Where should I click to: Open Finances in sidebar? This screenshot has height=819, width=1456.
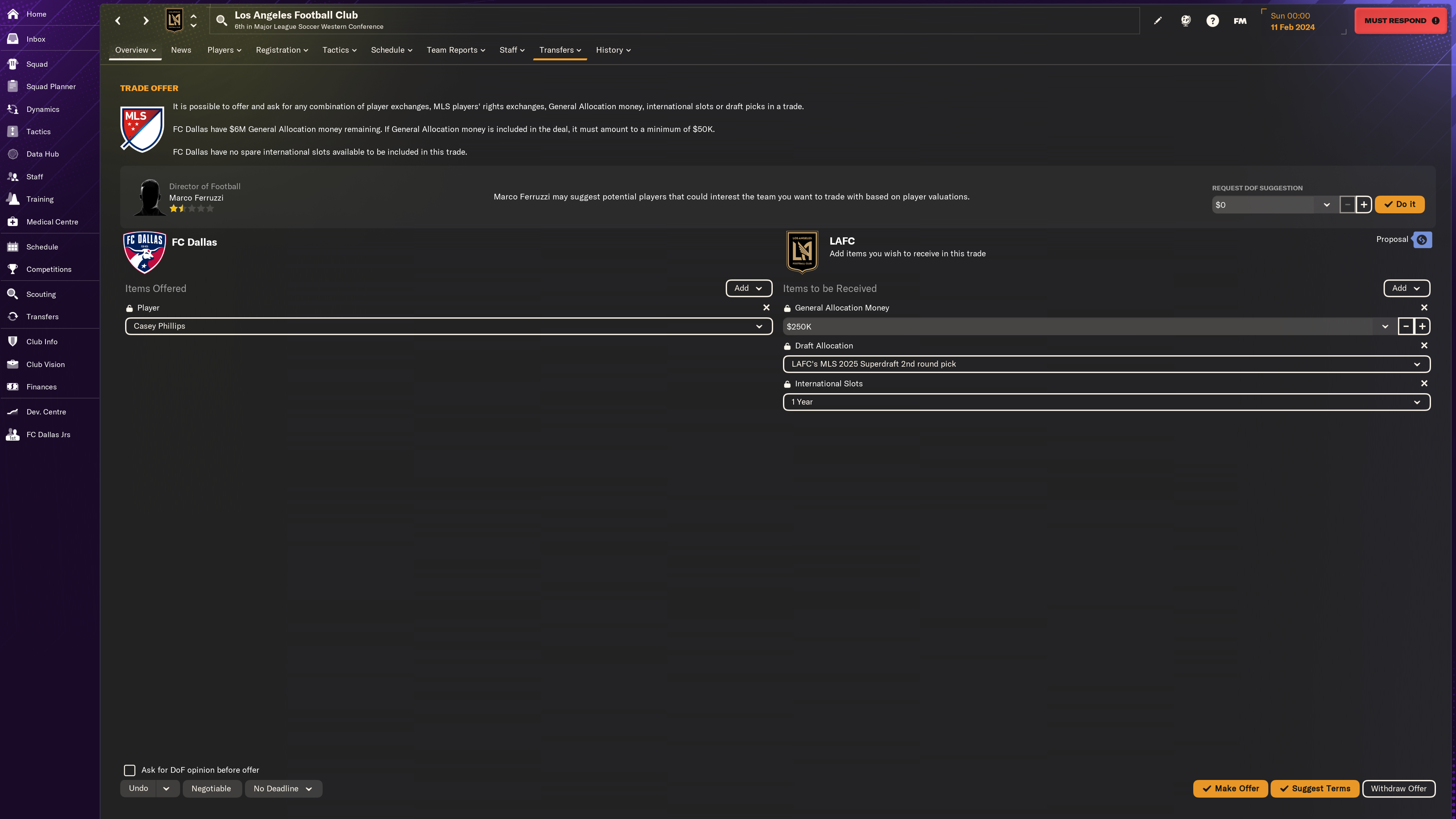pyautogui.click(x=41, y=387)
